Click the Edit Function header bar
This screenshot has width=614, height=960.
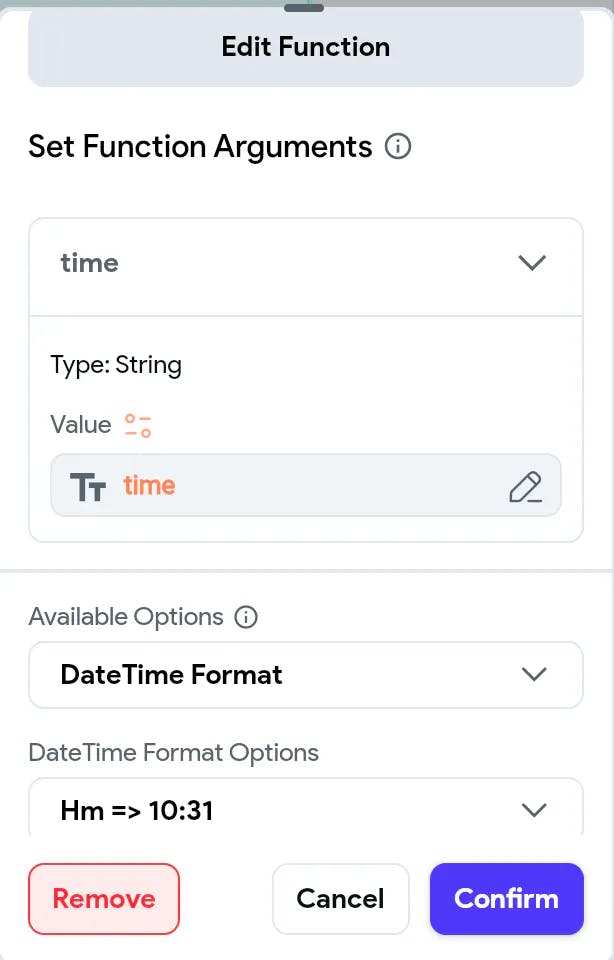[305, 47]
